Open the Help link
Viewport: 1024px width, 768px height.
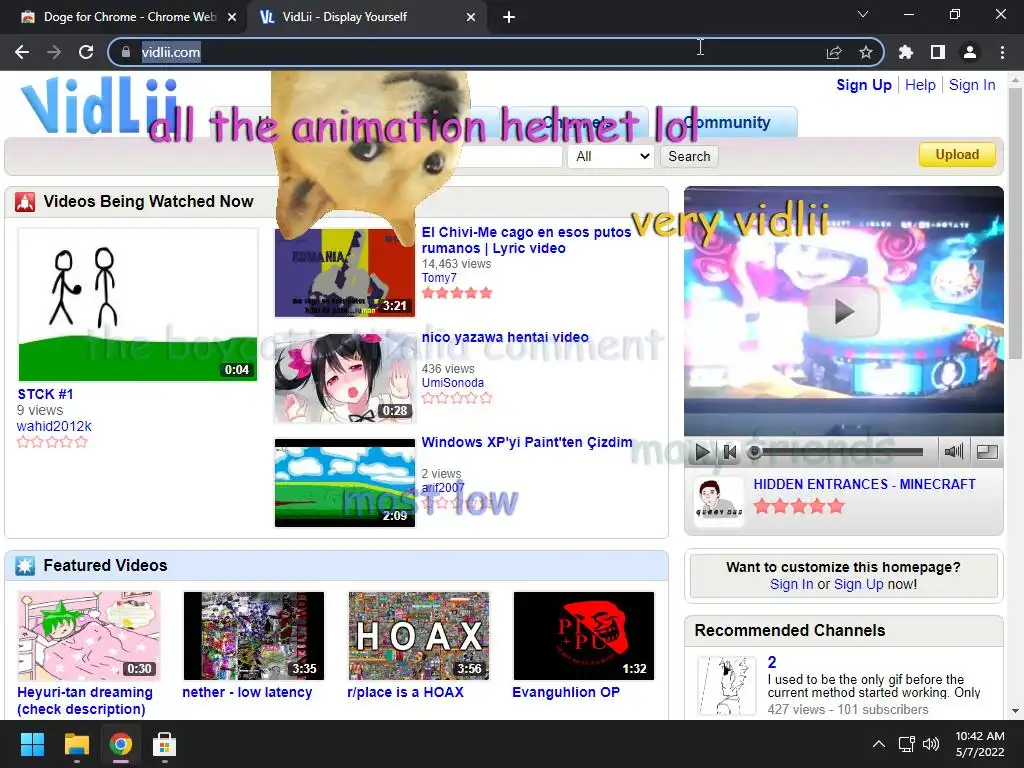pos(920,85)
